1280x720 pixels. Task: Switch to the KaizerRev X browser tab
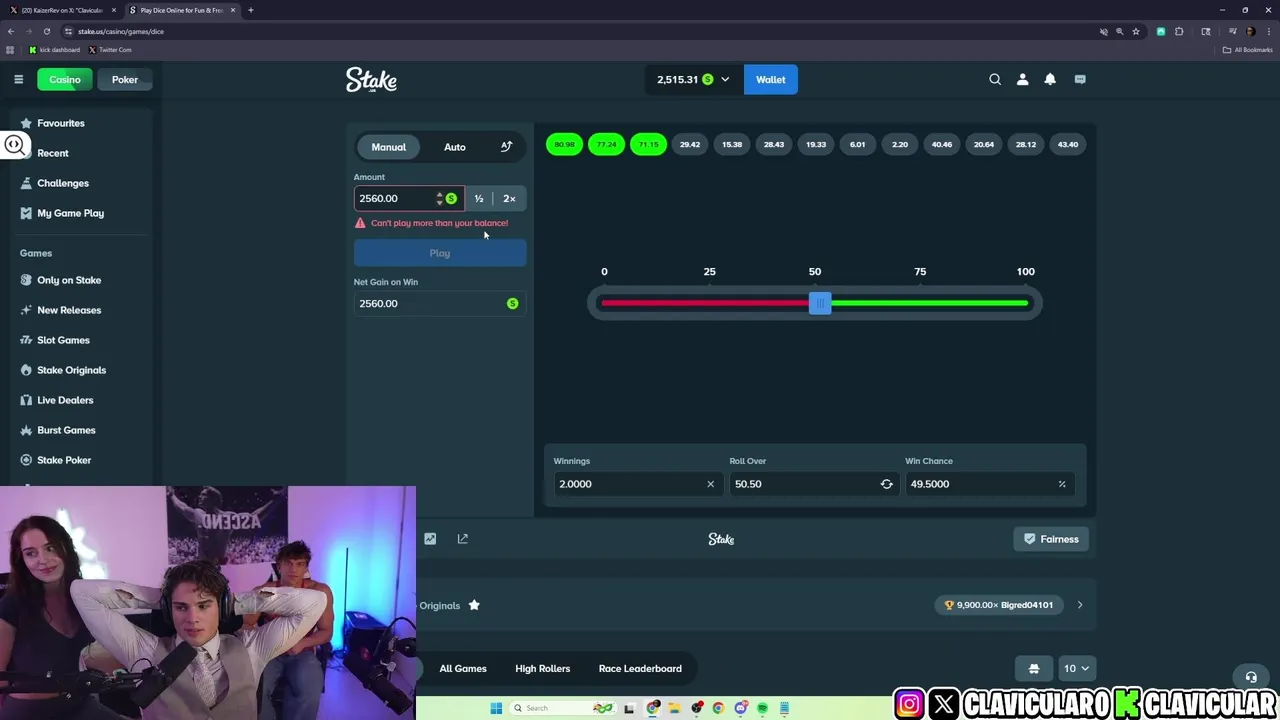coord(62,10)
